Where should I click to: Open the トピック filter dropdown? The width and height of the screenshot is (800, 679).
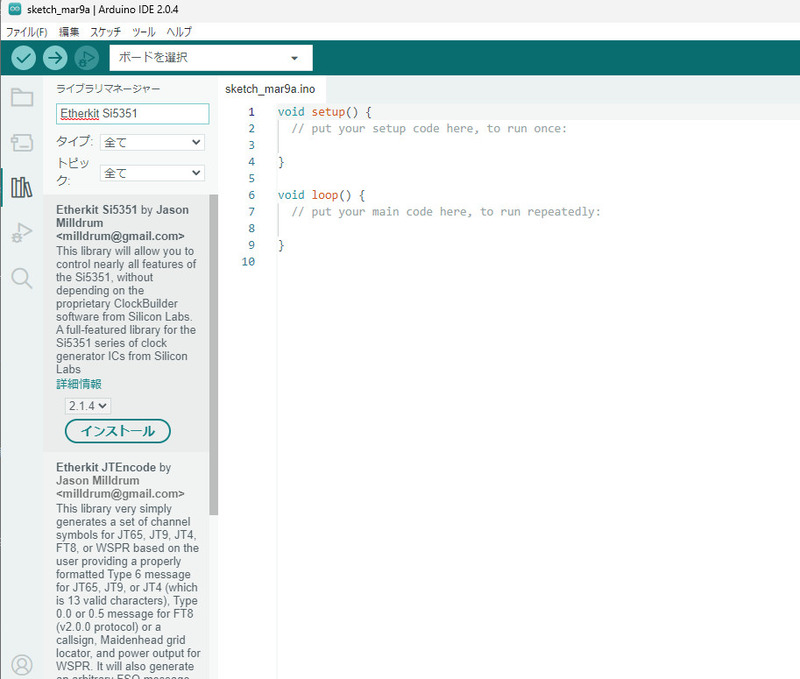(x=152, y=173)
